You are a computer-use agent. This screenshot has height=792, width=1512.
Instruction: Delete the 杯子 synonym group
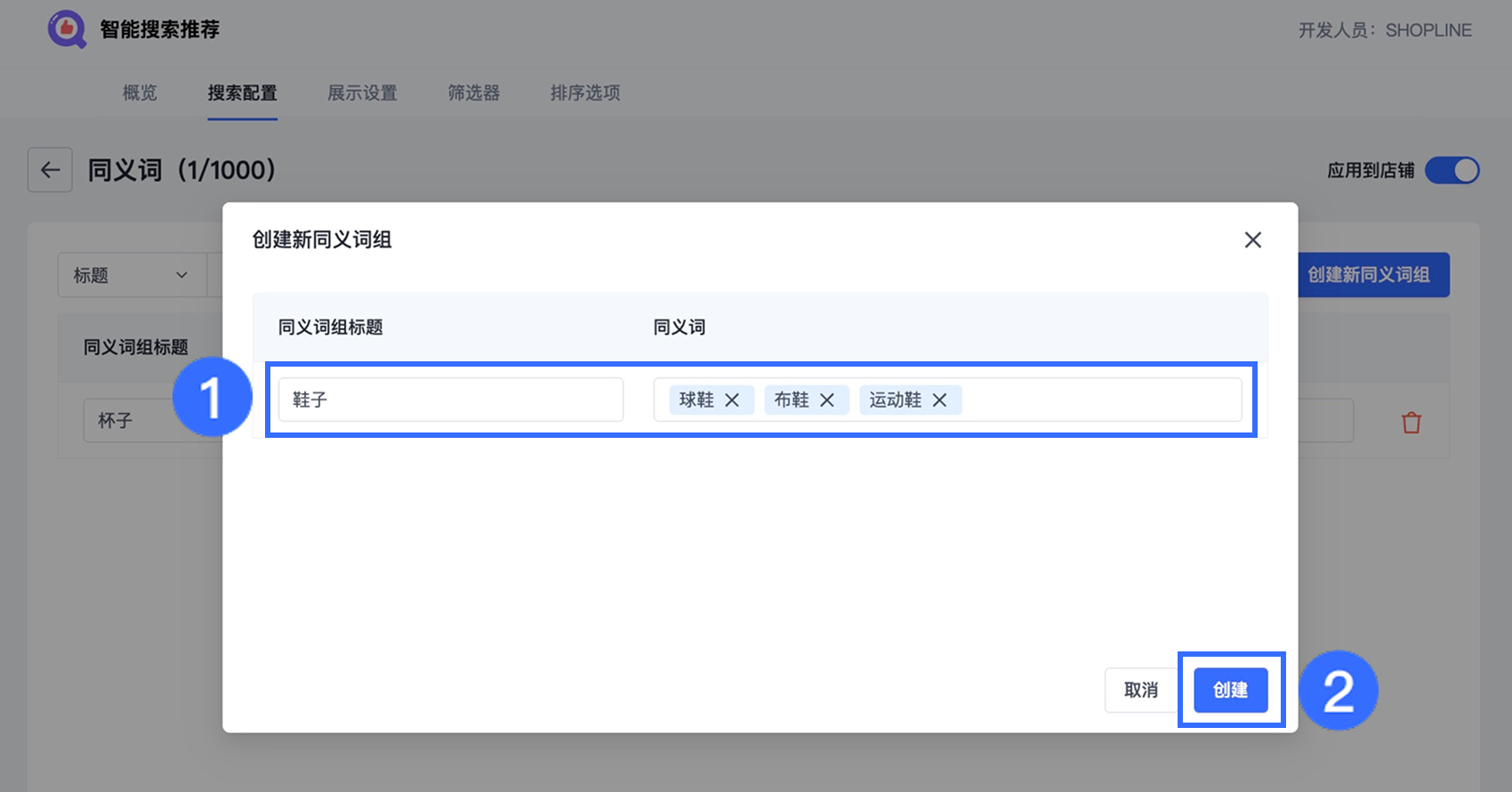(1411, 423)
